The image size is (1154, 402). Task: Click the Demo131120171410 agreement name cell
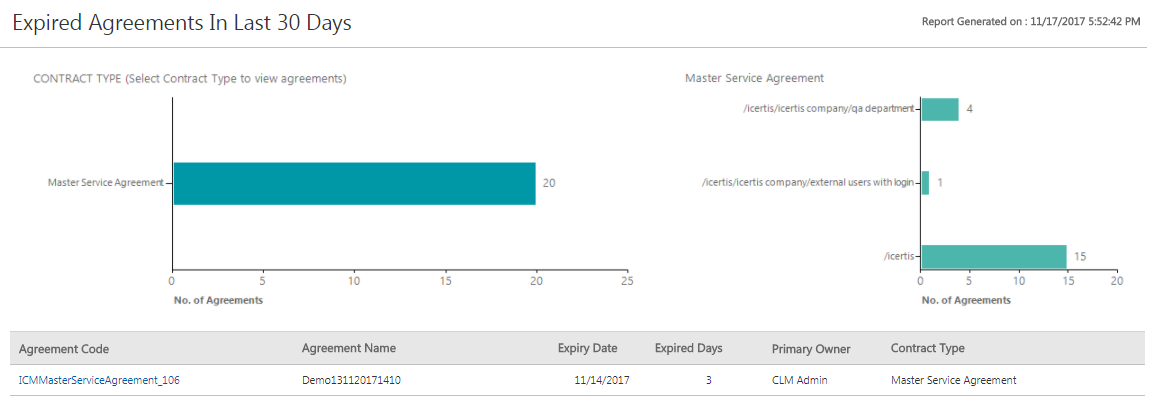(349, 380)
